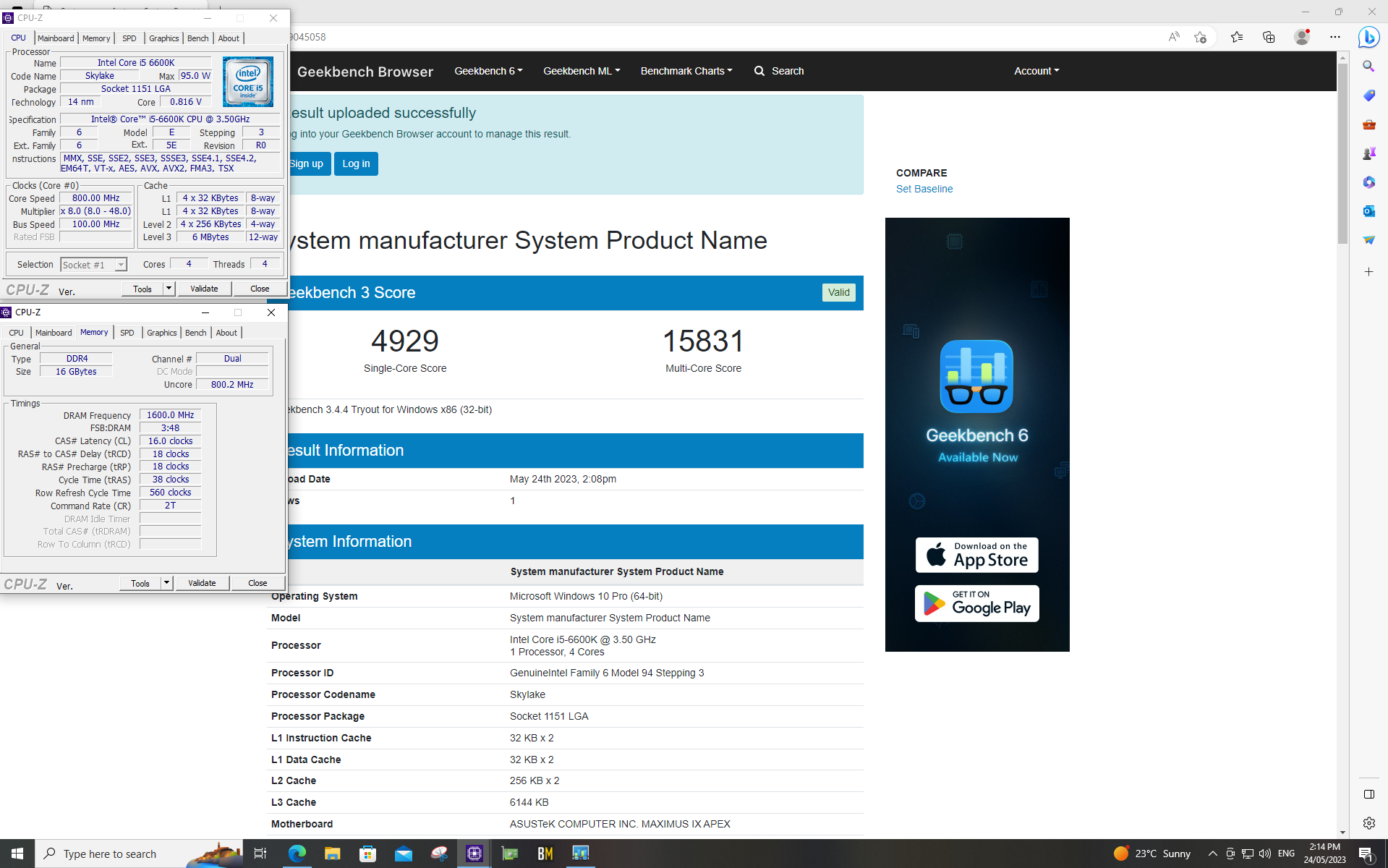Image resolution: width=1388 pixels, height=868 pixels.
Task: Click the Get it on Google Play badge
Action: pyautogui.click(x=976, y=603)
